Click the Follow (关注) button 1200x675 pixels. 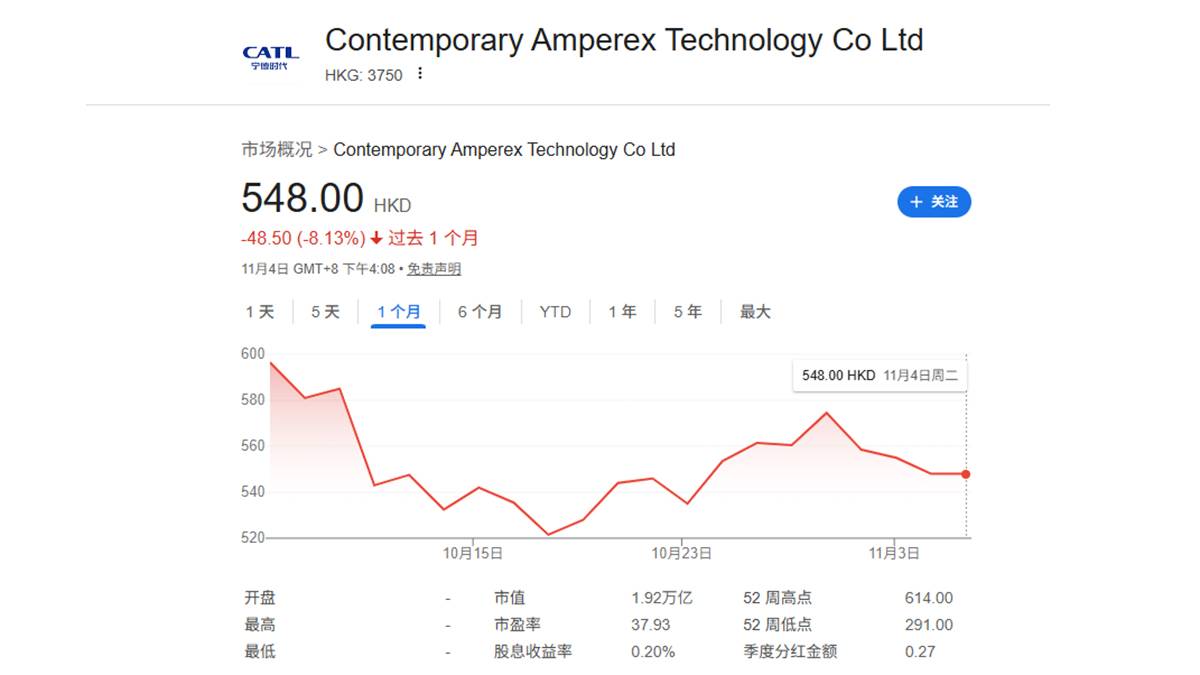tap(934, 202)
